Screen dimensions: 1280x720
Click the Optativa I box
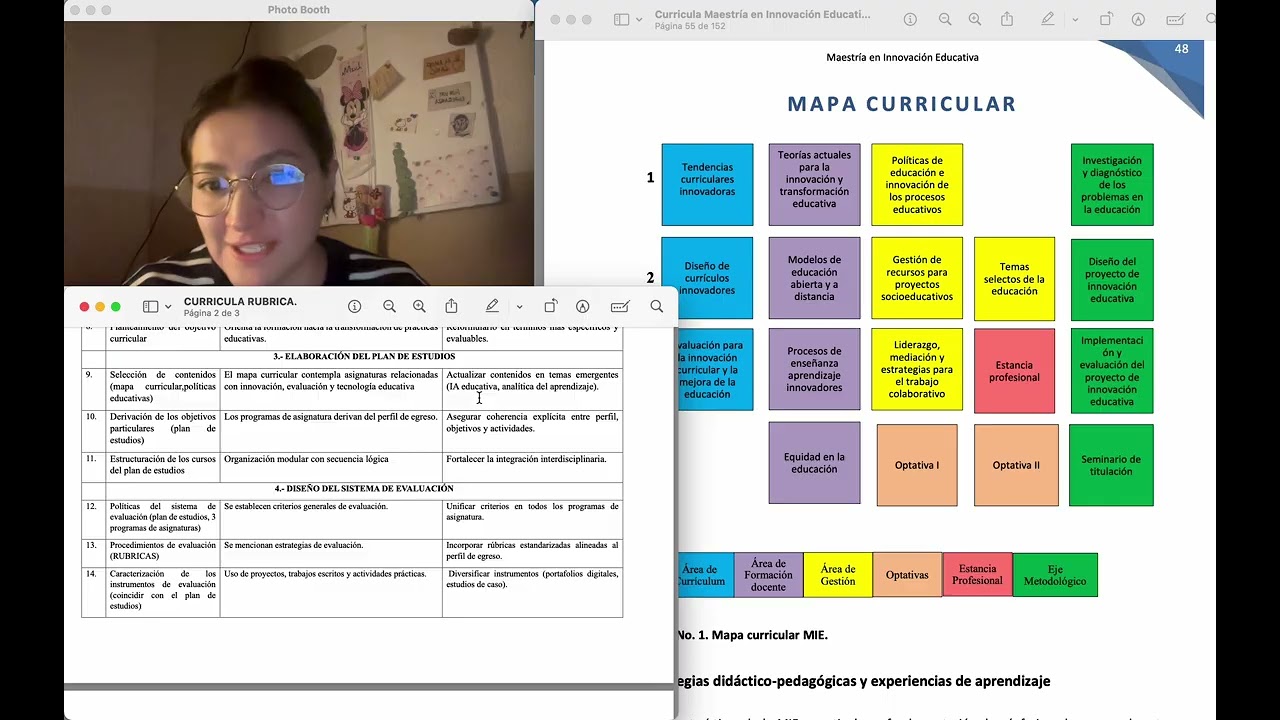click(x=917, y=465)
